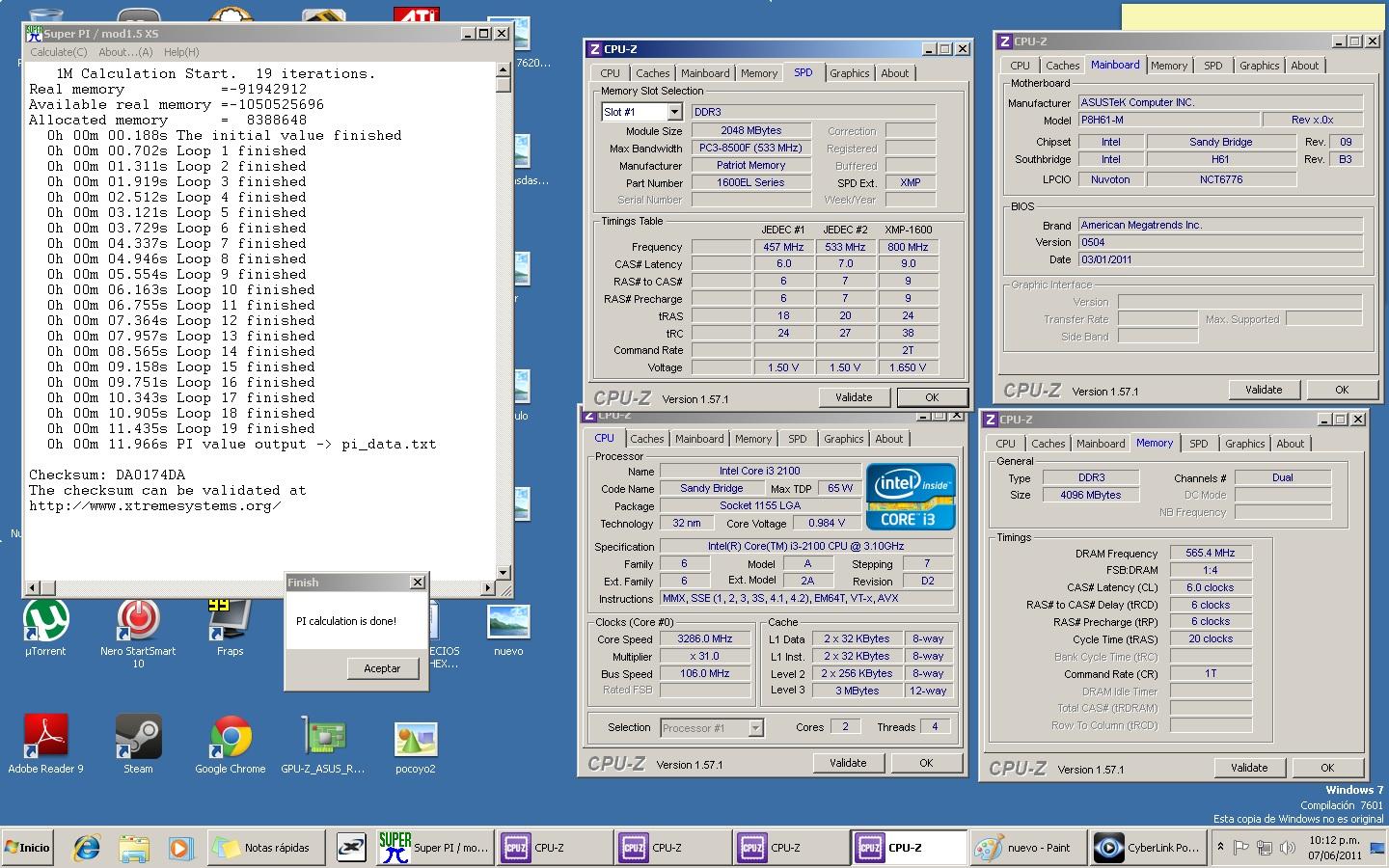
Task: Open the Fraps desktop icon
Action: [x=231, y=629]
